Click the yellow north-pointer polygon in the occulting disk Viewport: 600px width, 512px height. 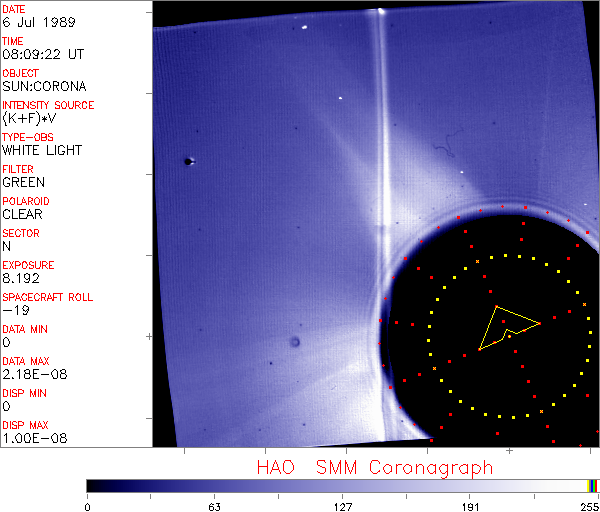pos(504,324)
